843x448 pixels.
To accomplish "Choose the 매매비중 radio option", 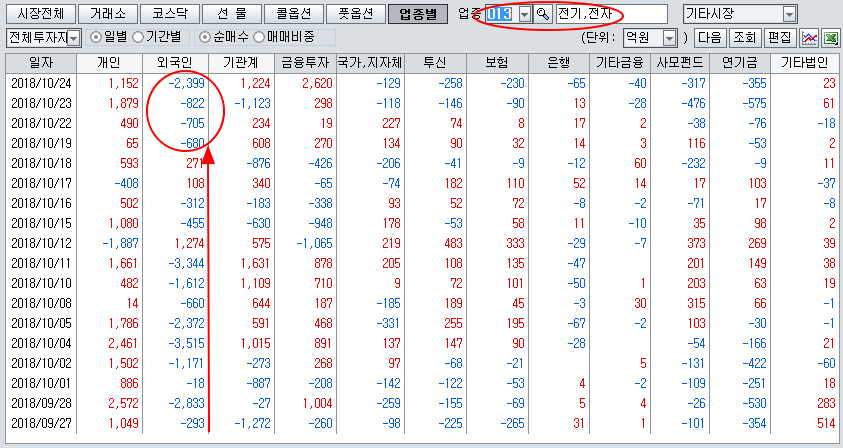I will [x=259, y=37].
